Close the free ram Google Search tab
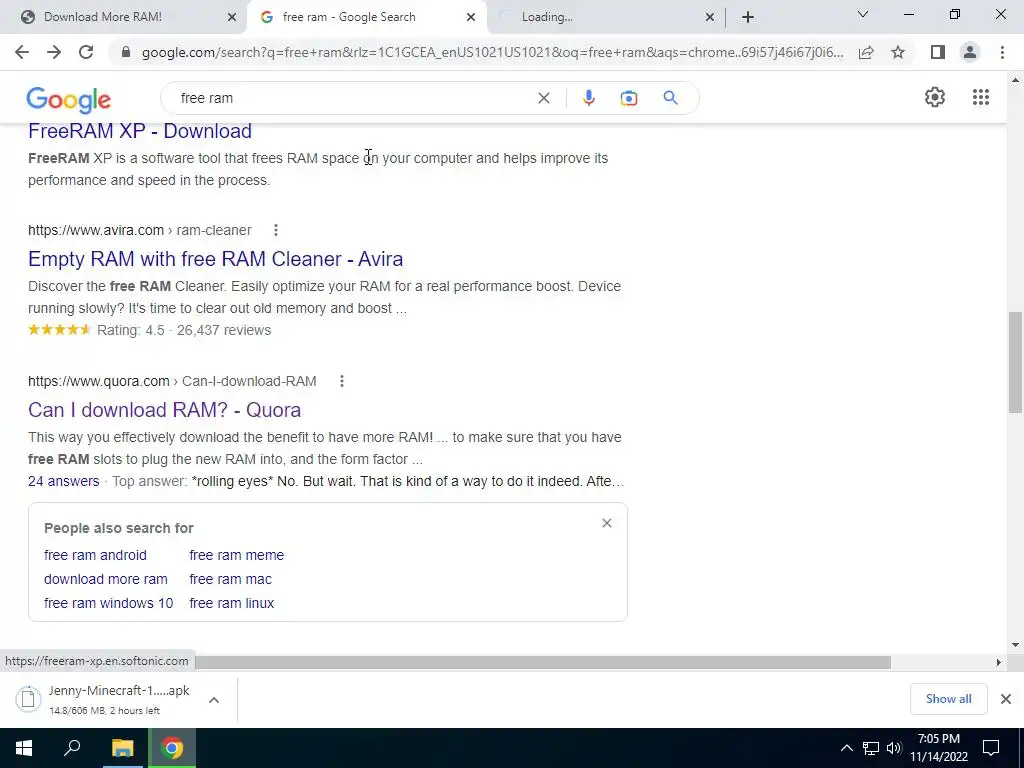1024x768 pixels. pos(471,17)
